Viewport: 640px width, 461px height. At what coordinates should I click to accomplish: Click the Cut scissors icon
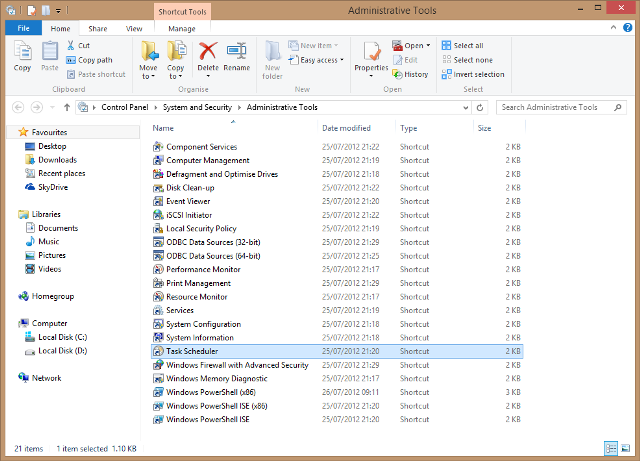pyautogui.click(x=71, y=45)
